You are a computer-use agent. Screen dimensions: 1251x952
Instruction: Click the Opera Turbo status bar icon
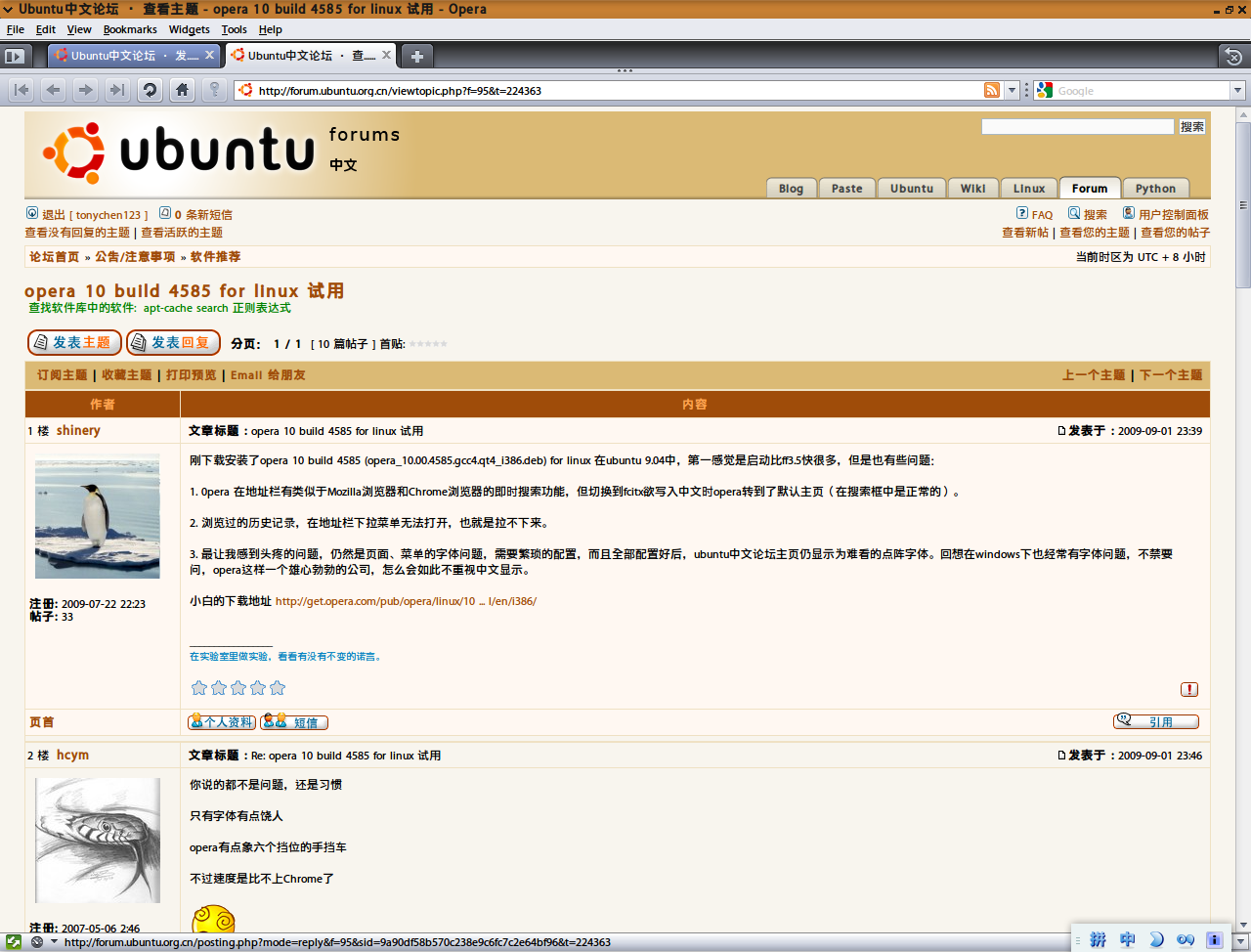[x=37, y=942]
